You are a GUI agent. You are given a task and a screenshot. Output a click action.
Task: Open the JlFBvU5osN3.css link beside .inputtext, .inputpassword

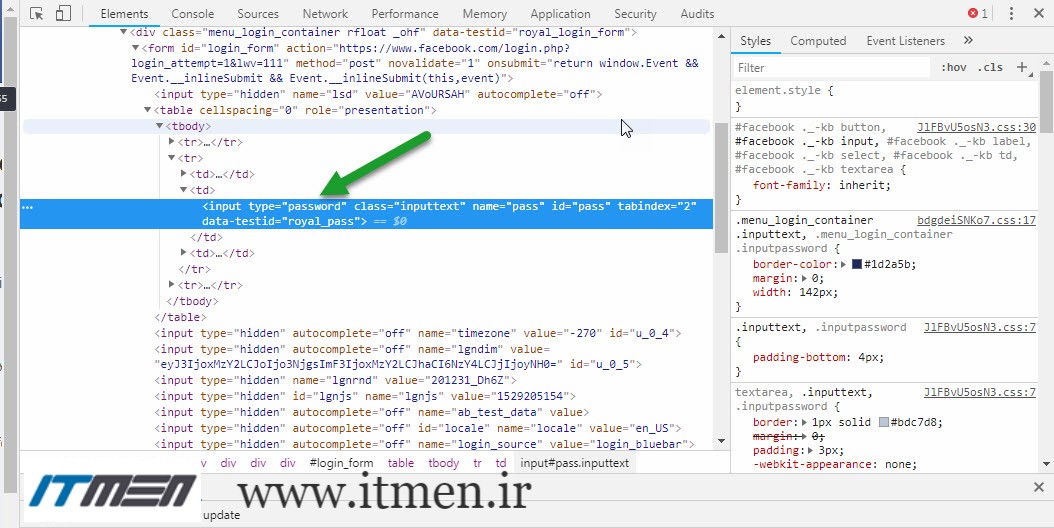coord(980,327)
